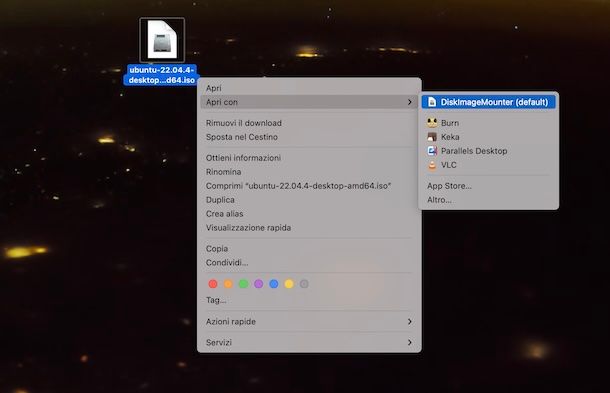Viewport: 610px width, 393px height.
Task: Select Crea alias
Action: click(x=309, y=214)
